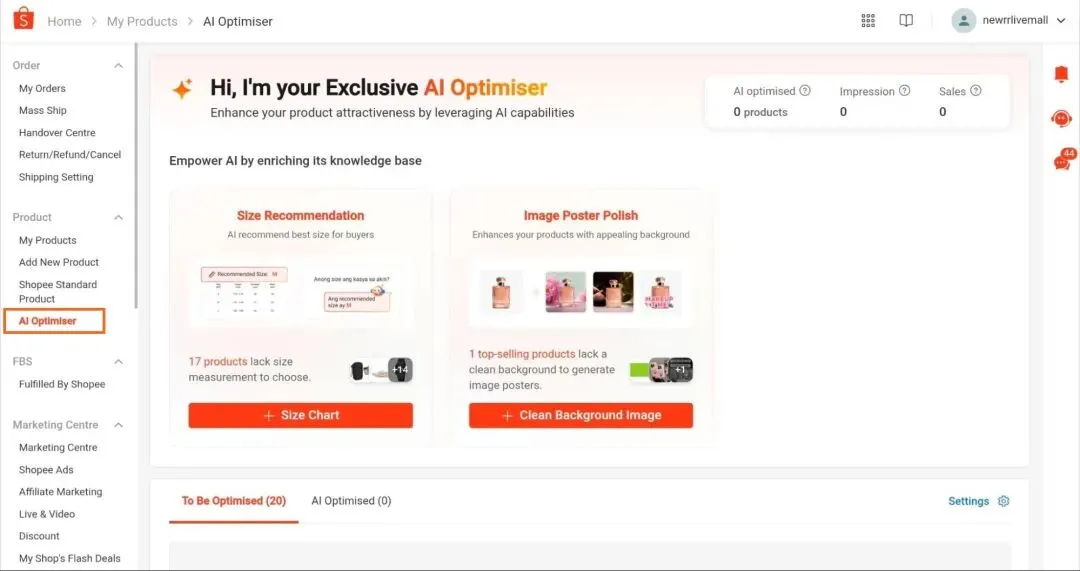Open chat icon with 44 badge
The image size is (1080, 571).
pos(1063,160)
